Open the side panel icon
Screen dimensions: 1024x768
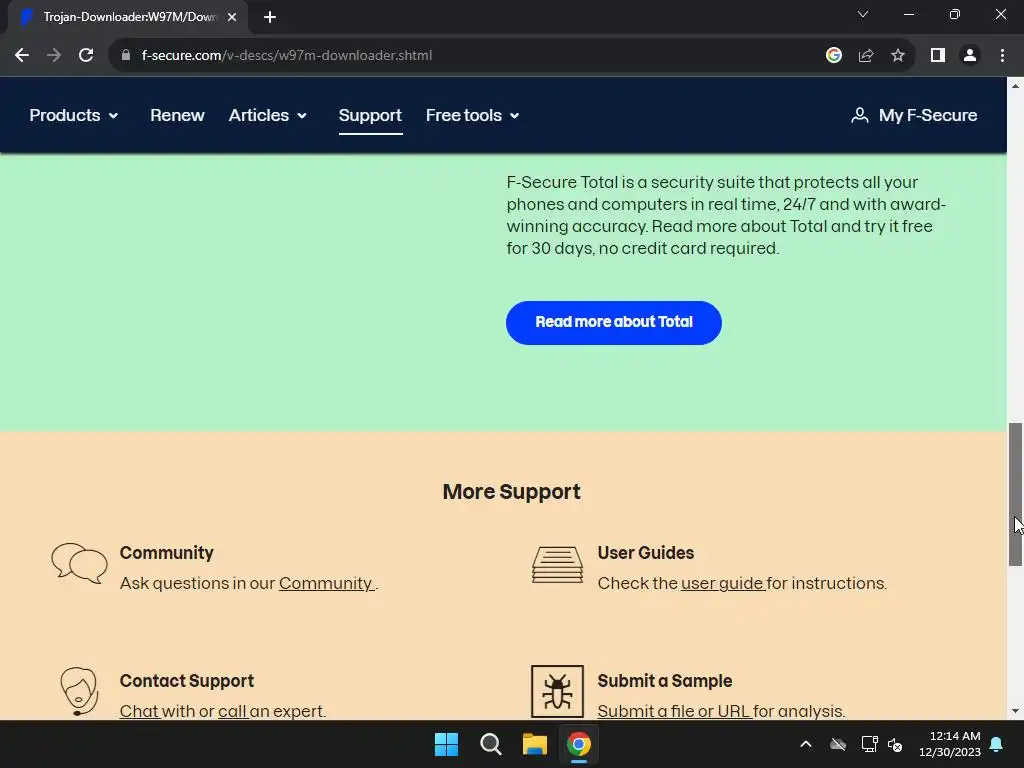(x=938, y=56)
